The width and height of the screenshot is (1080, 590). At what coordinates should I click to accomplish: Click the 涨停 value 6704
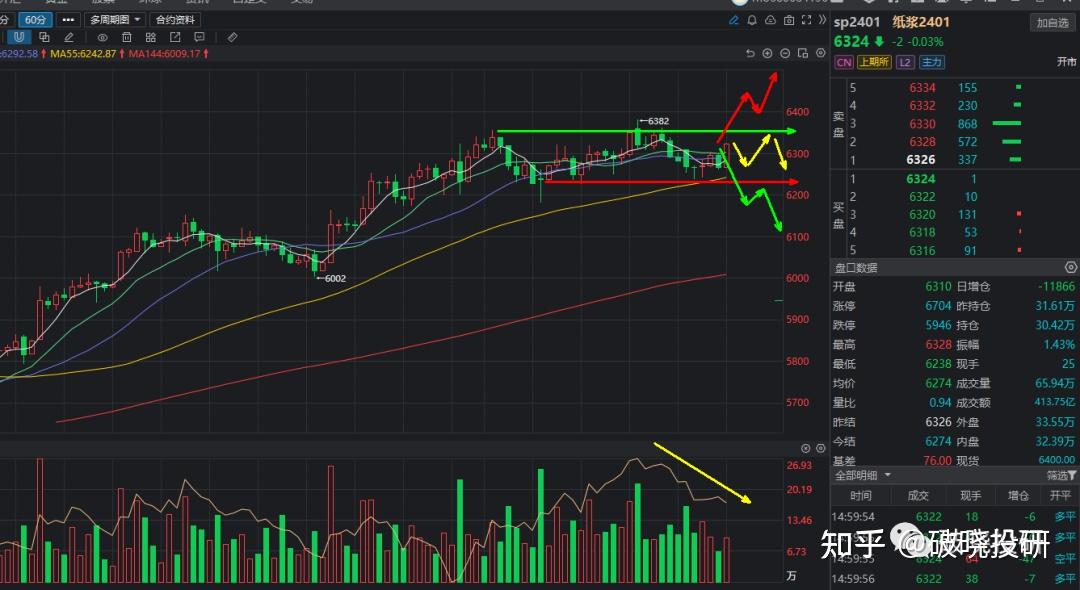[938, 306]
